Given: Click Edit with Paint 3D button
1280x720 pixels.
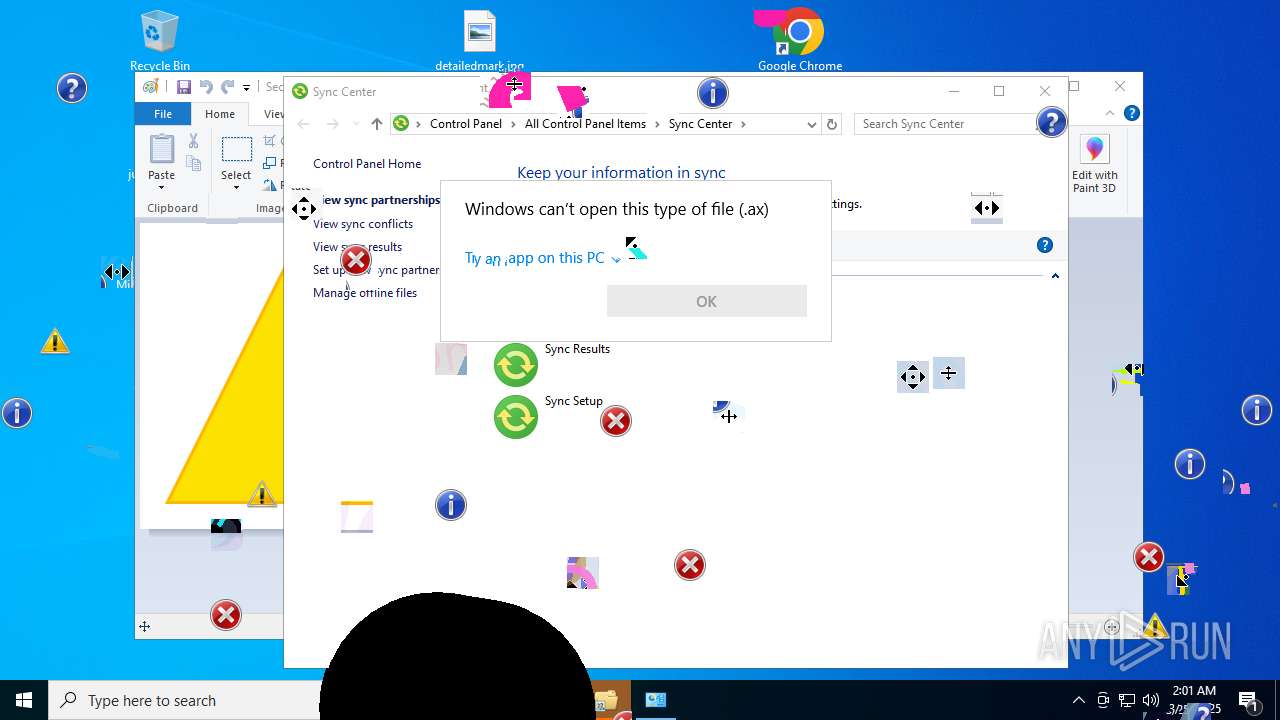Looking at the screenshot, I should coord(1095,165).
